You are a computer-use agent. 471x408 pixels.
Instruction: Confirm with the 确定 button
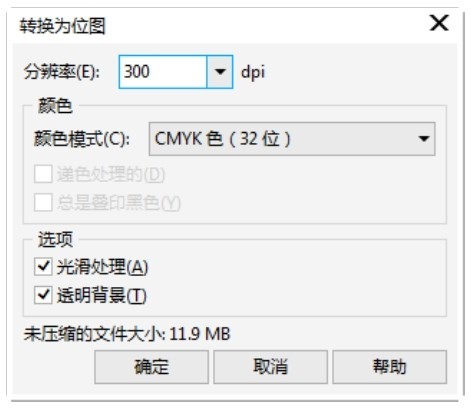pyautogui.click(x=151, y=367)
